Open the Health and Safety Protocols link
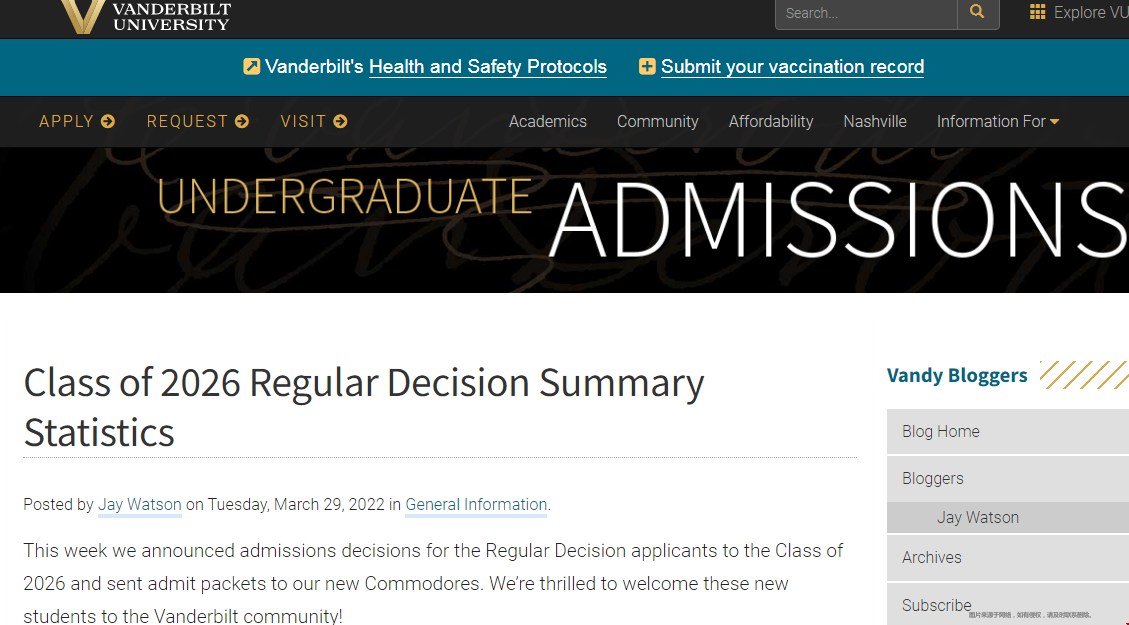Viewport: 1129px width, 625px height. [487, 67]
